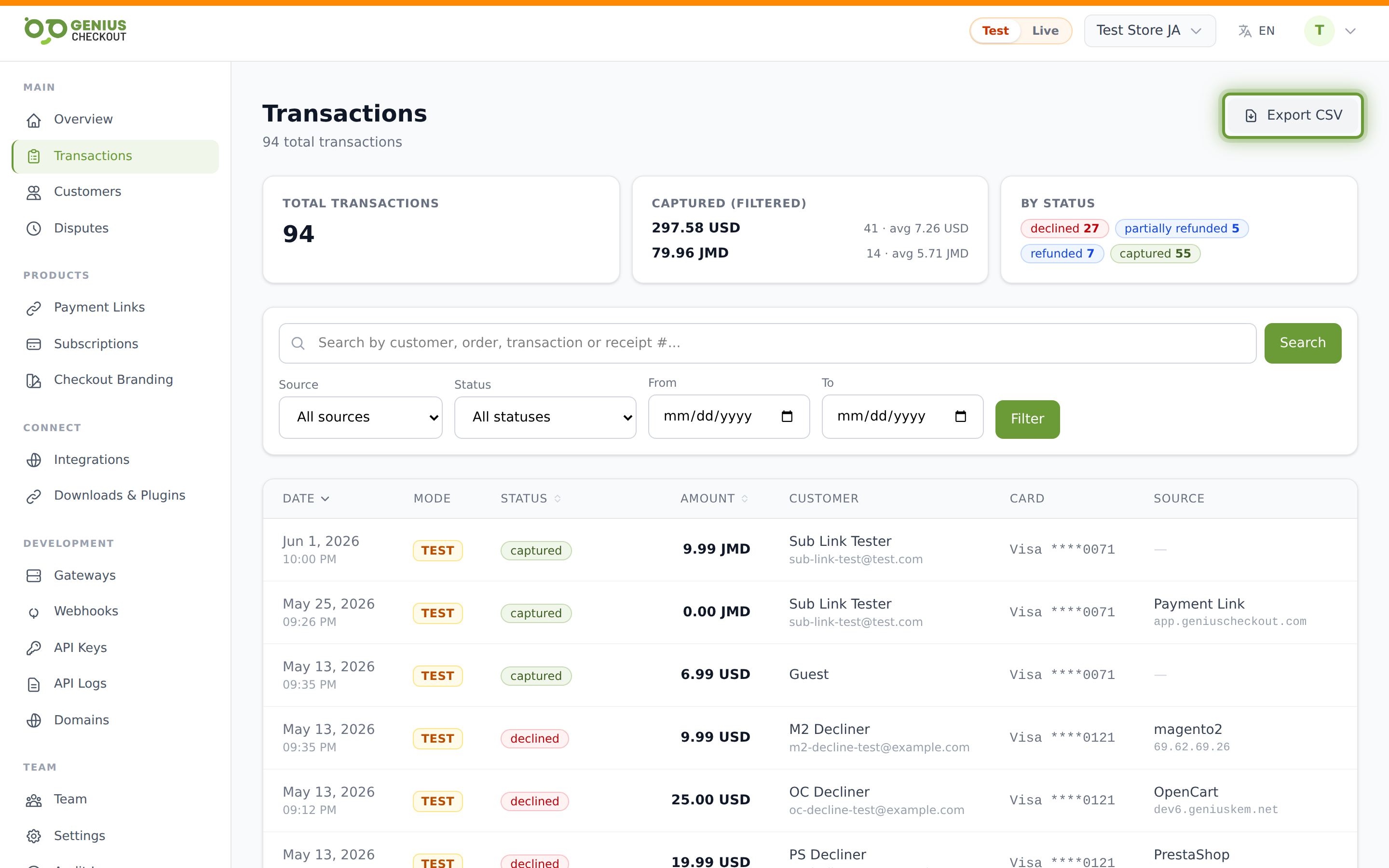Image resolution: width=1389 pixels, height=868 pixels.
Task: Go to Overview in sidebar
Action: pos(115,120)
